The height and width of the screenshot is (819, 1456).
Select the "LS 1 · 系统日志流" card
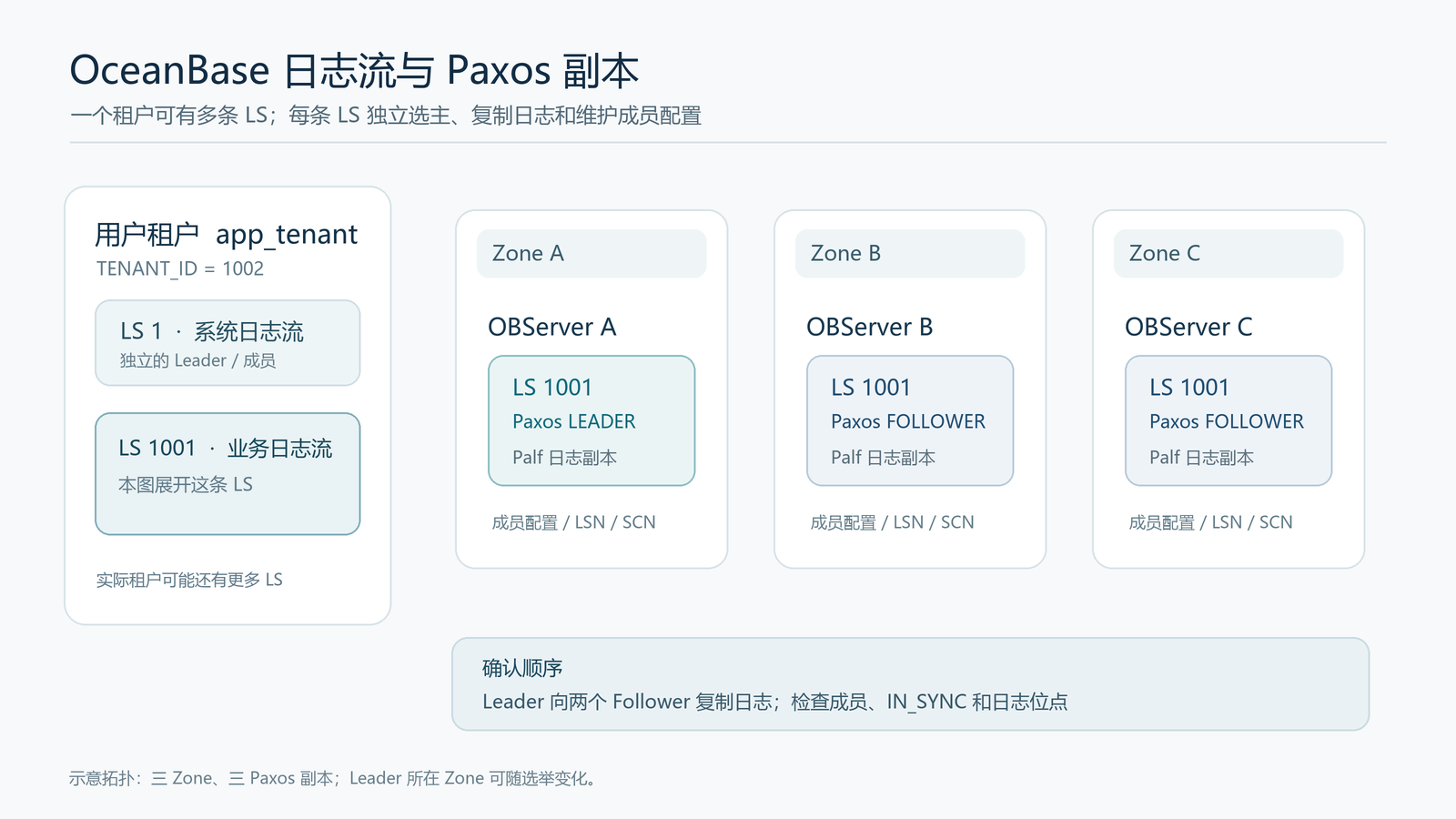tap(227, 343)
